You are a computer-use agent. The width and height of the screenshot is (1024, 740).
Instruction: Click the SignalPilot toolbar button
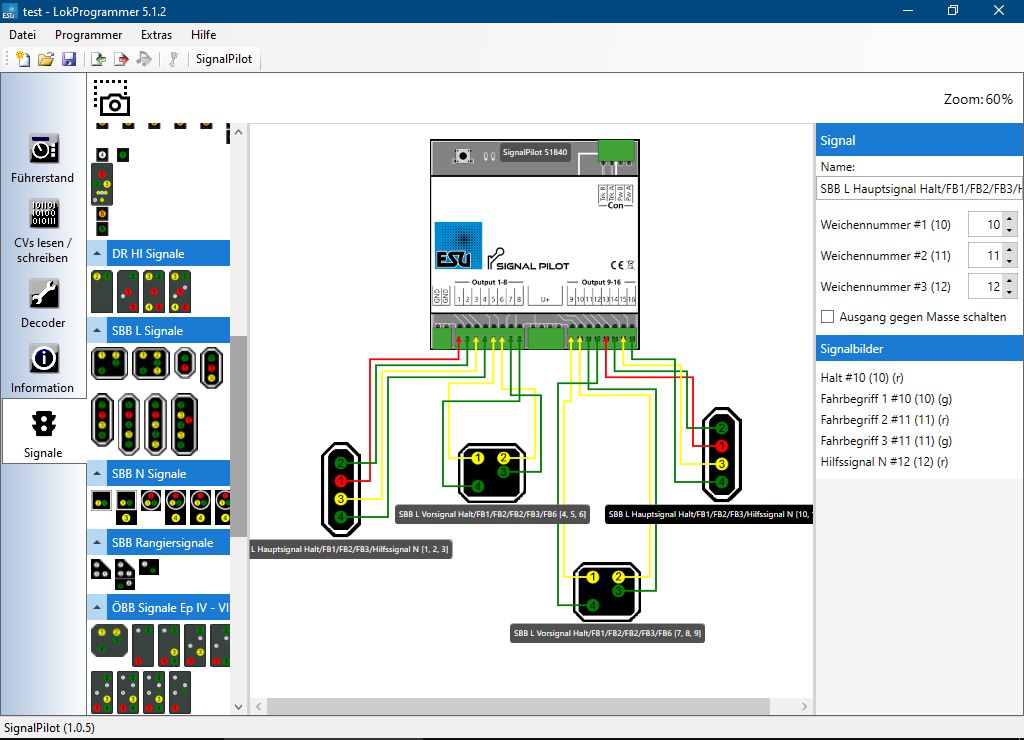coord(223,59)
